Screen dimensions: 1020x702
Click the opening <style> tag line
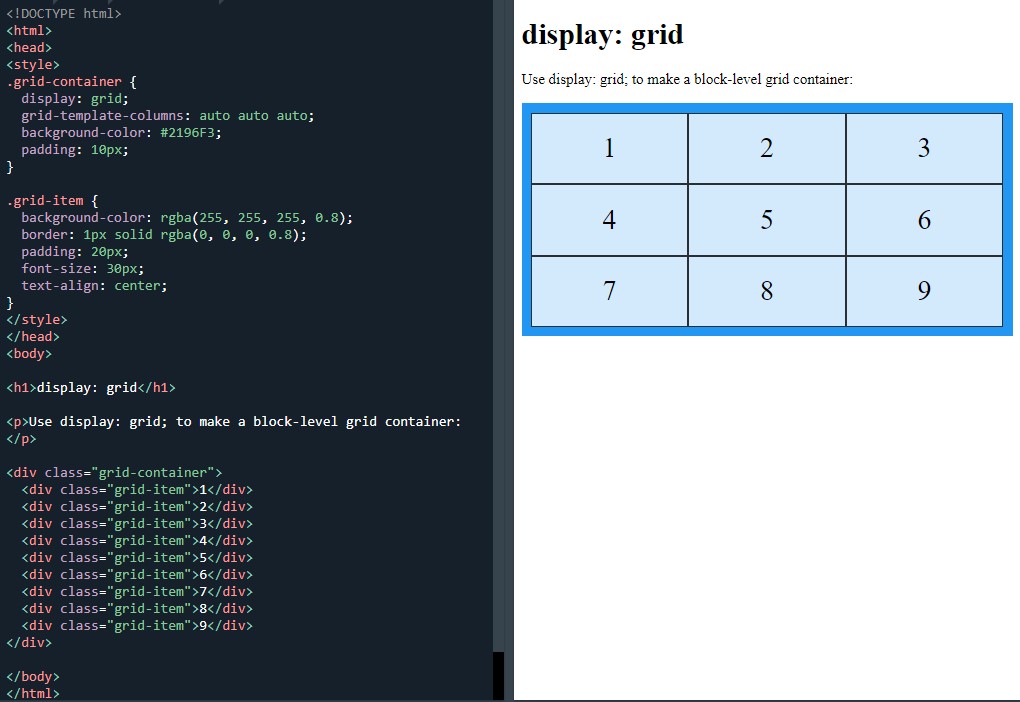[x=33, y=64]
